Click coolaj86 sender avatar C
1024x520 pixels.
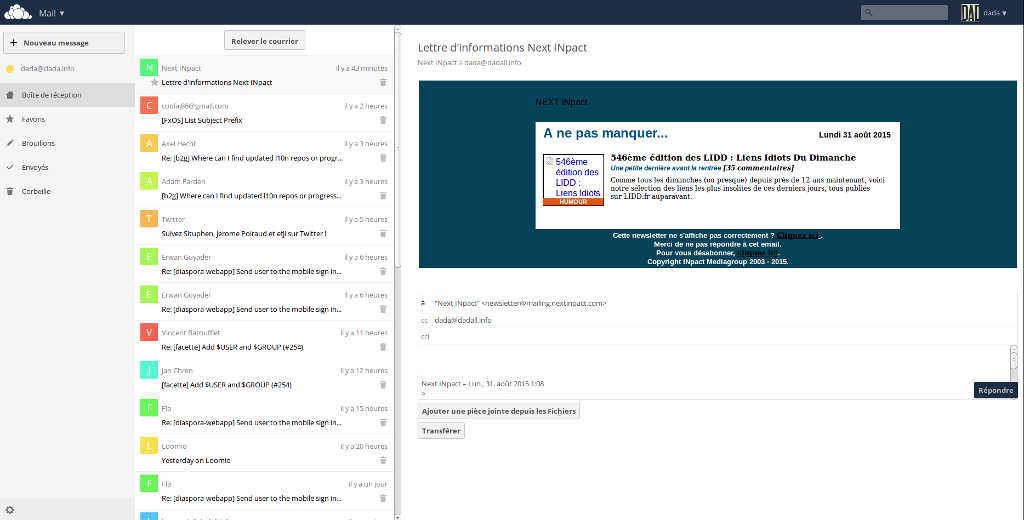149,105
